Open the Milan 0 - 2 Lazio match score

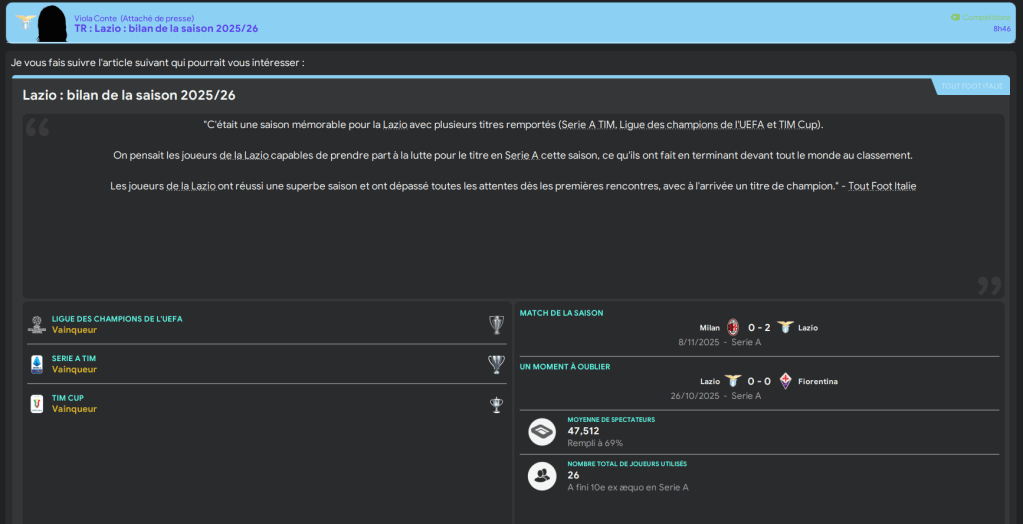point(759,327)
